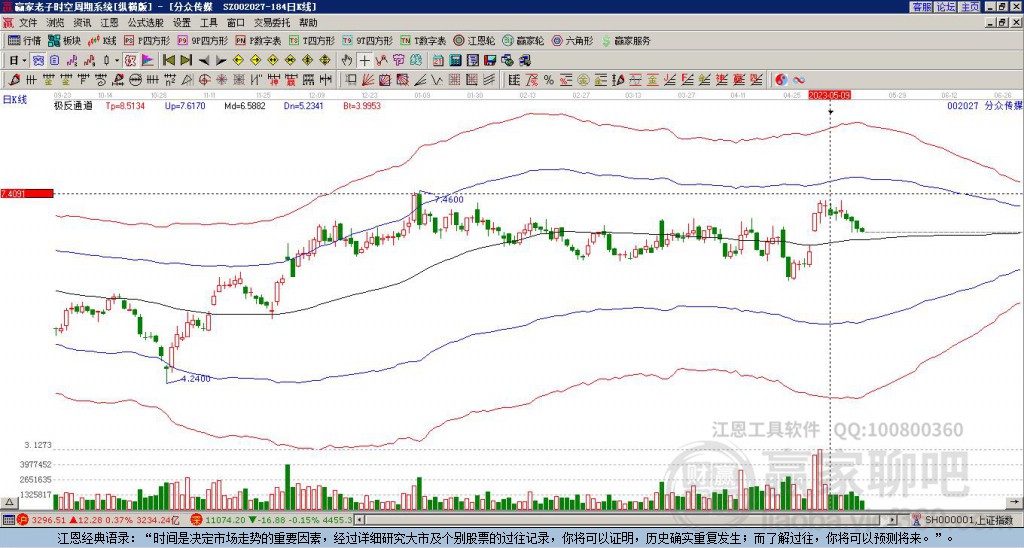
Task: Click the first yellow diamond left-arrow icon
Action: 238,60
